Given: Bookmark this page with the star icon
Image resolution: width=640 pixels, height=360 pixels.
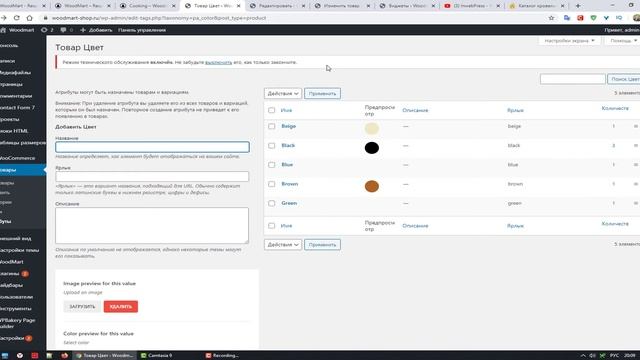Looking at the screenshot, I should click(551, 18).
